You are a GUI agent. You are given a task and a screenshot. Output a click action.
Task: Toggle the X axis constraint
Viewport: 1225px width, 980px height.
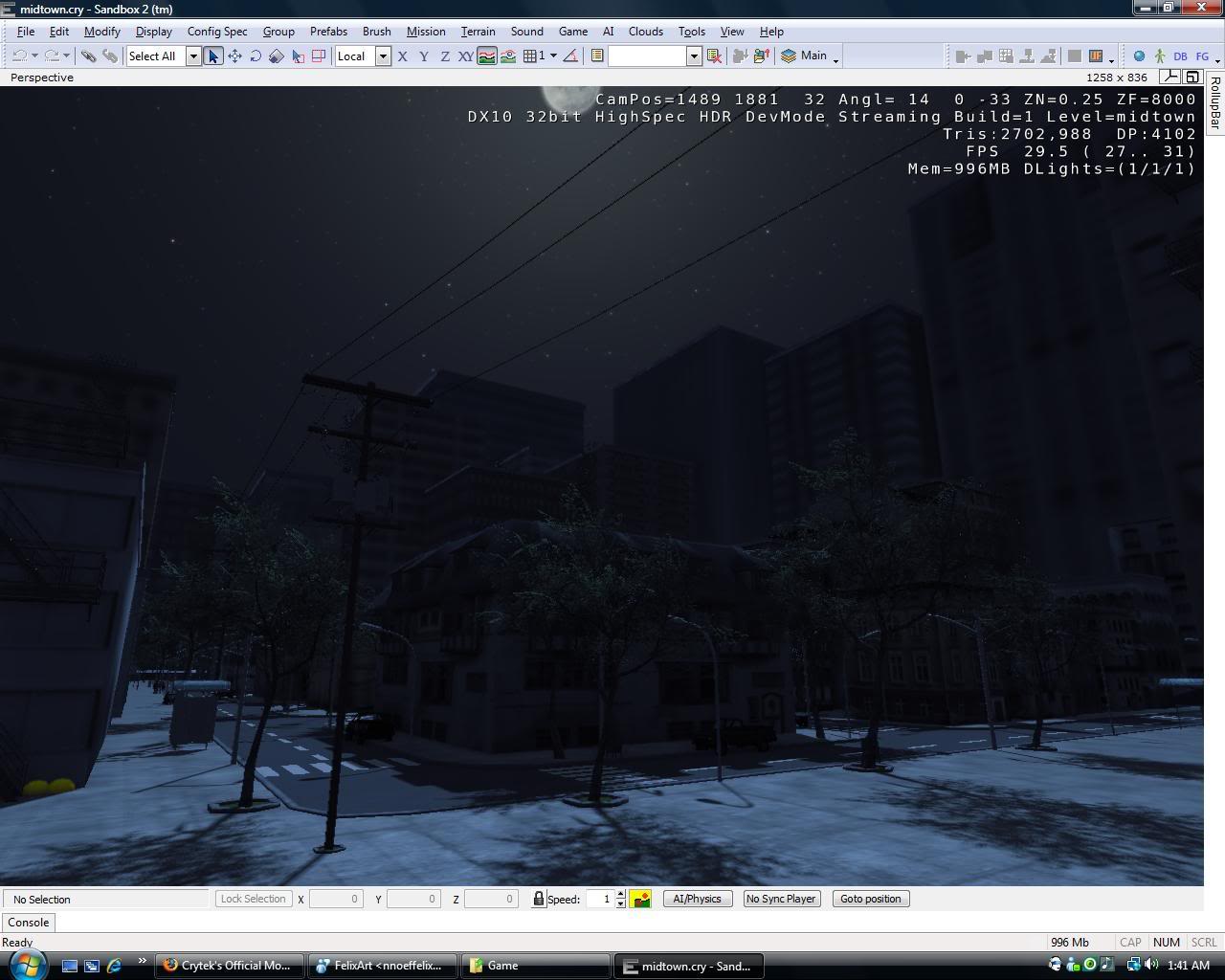point(402,56)
